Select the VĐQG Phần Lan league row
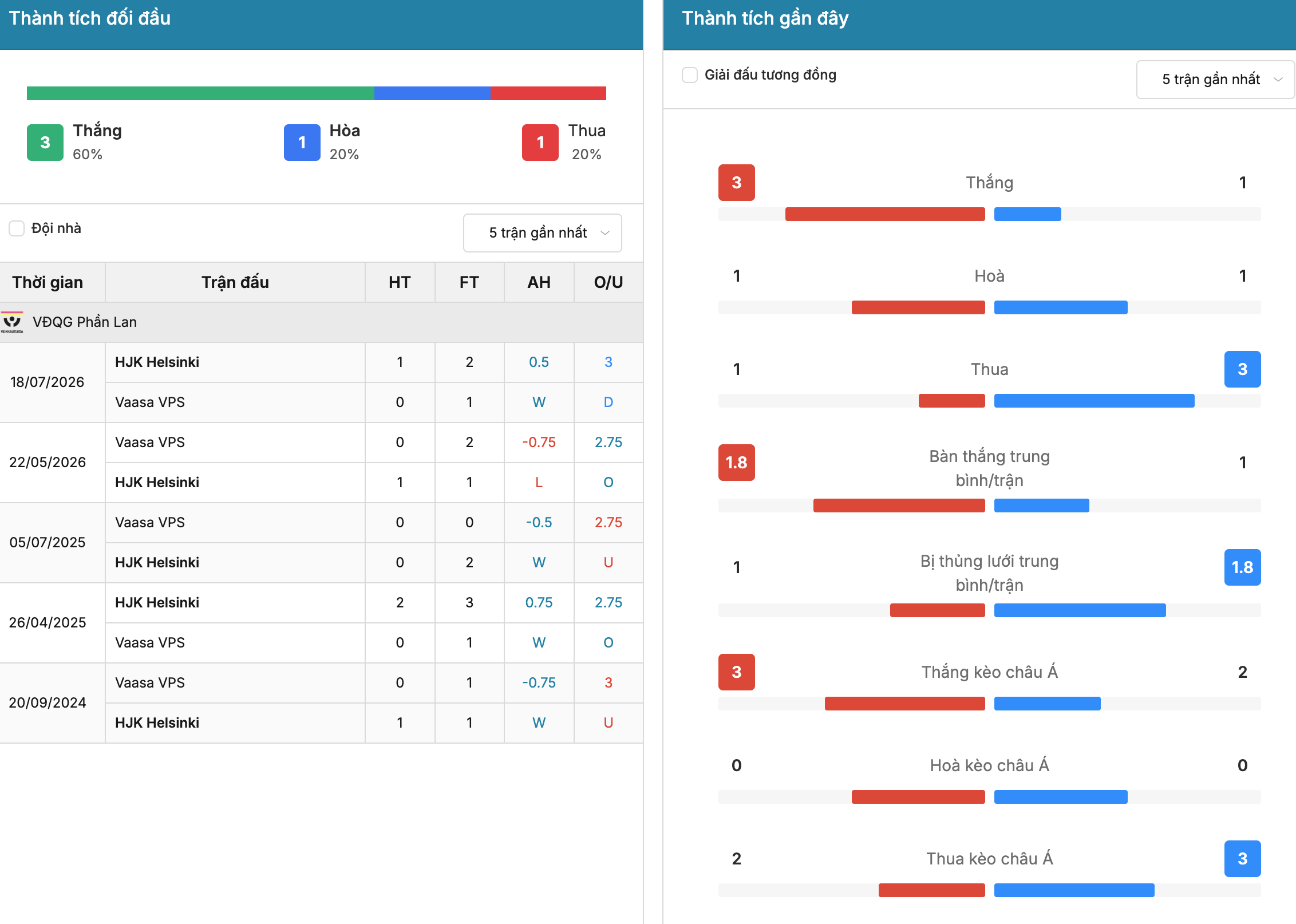Viewport: 1296px width, 924px height. coord(321,322)
